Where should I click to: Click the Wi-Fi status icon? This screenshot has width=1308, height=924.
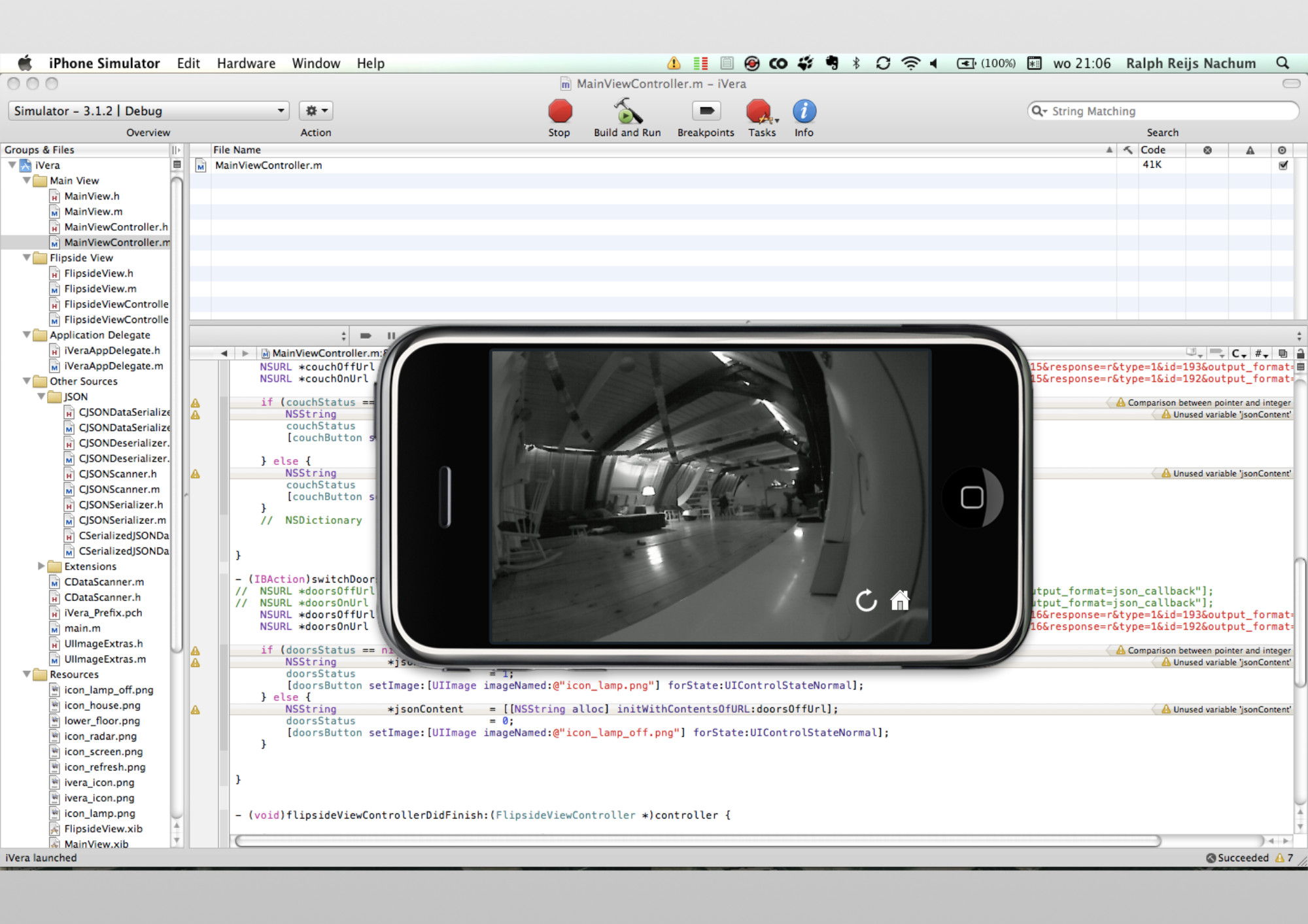pos(910,63)
